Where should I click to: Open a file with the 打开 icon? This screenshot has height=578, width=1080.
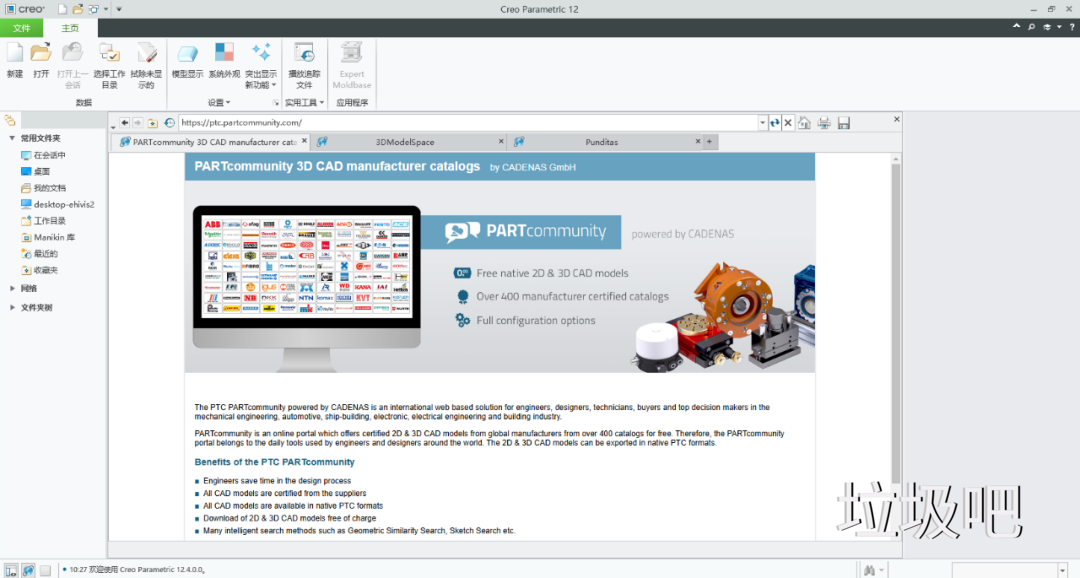(41, 58)
